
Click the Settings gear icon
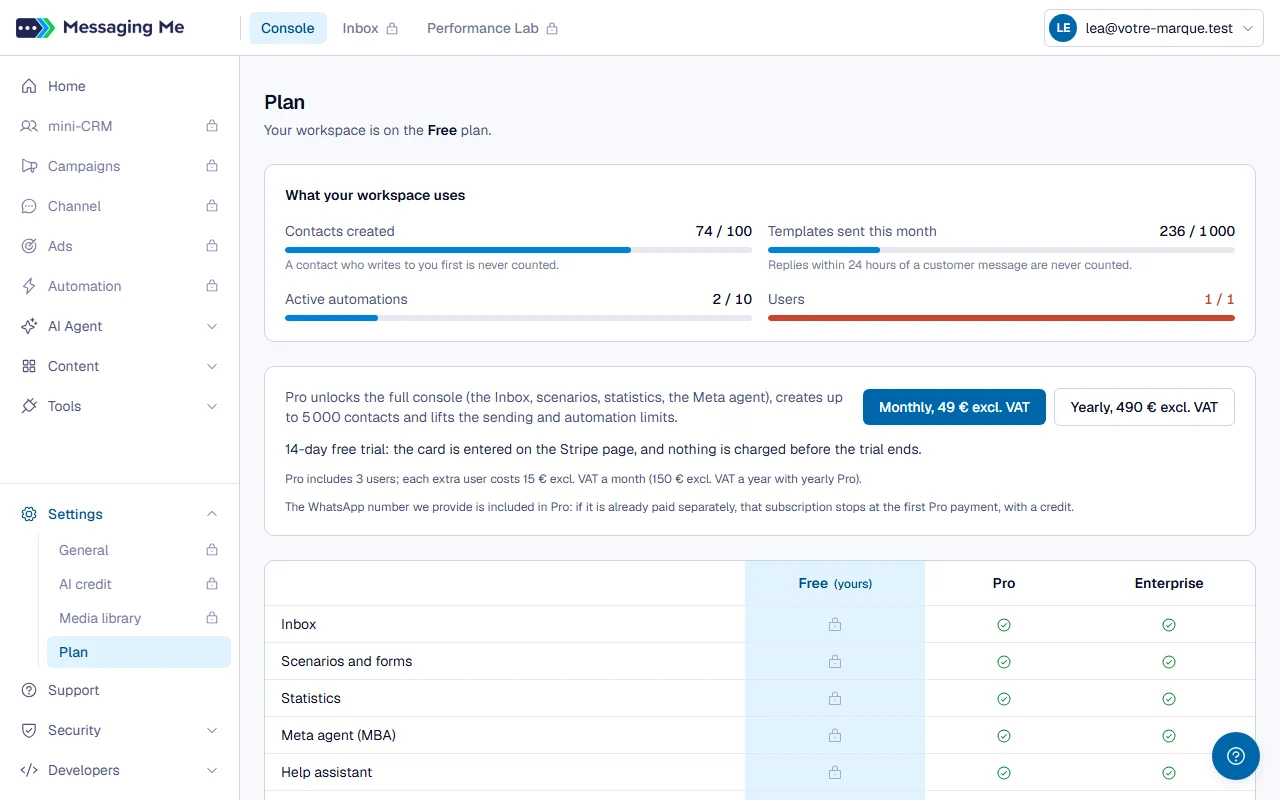pyautogui.click(x=29, y=514)
